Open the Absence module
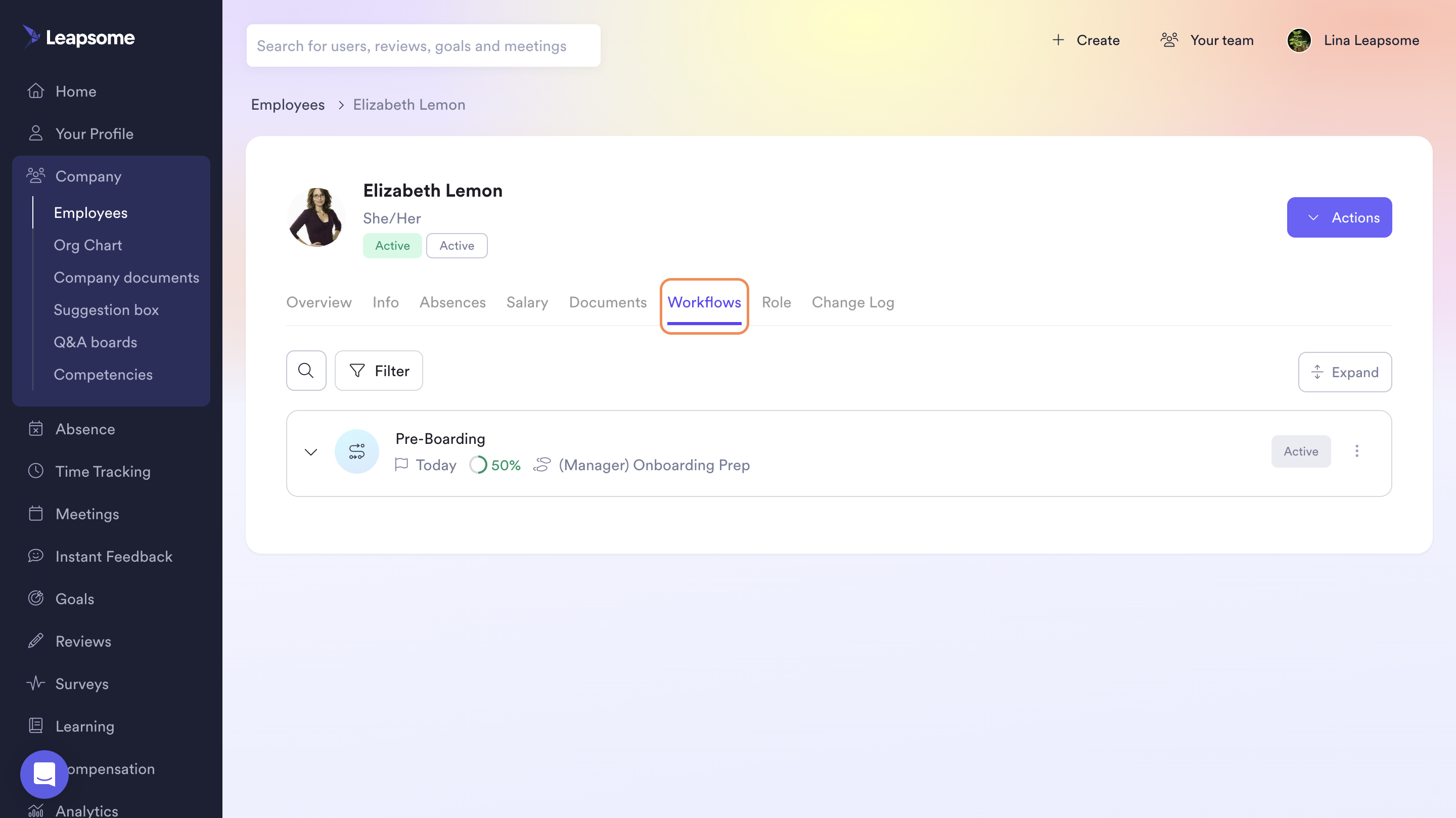This screenshot has height=818, width=1456. point(71,429)
